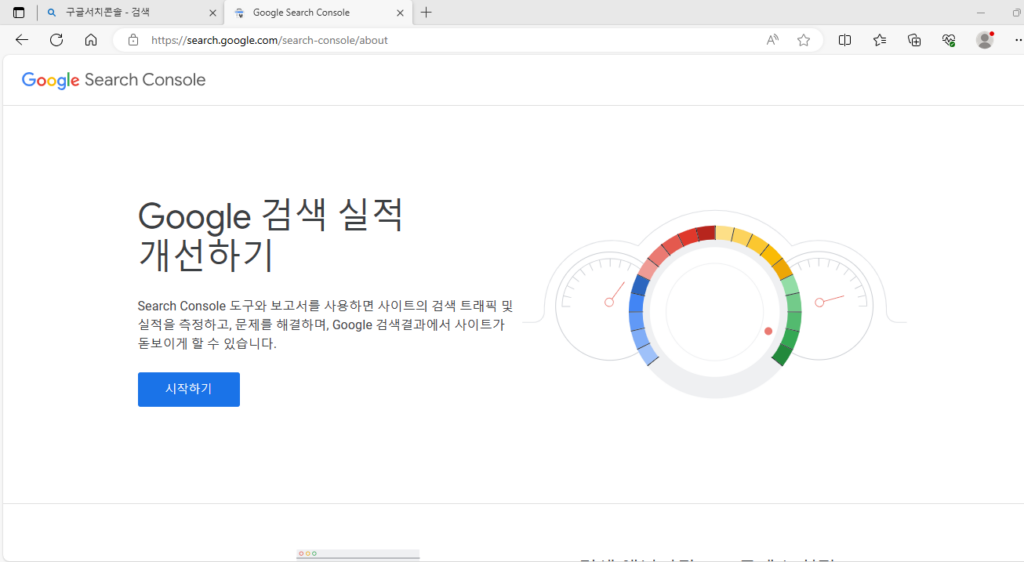The height and width of the screenshot is (562, 1024).
Task: Click the 시작하기 button
Action: (189, 389)
